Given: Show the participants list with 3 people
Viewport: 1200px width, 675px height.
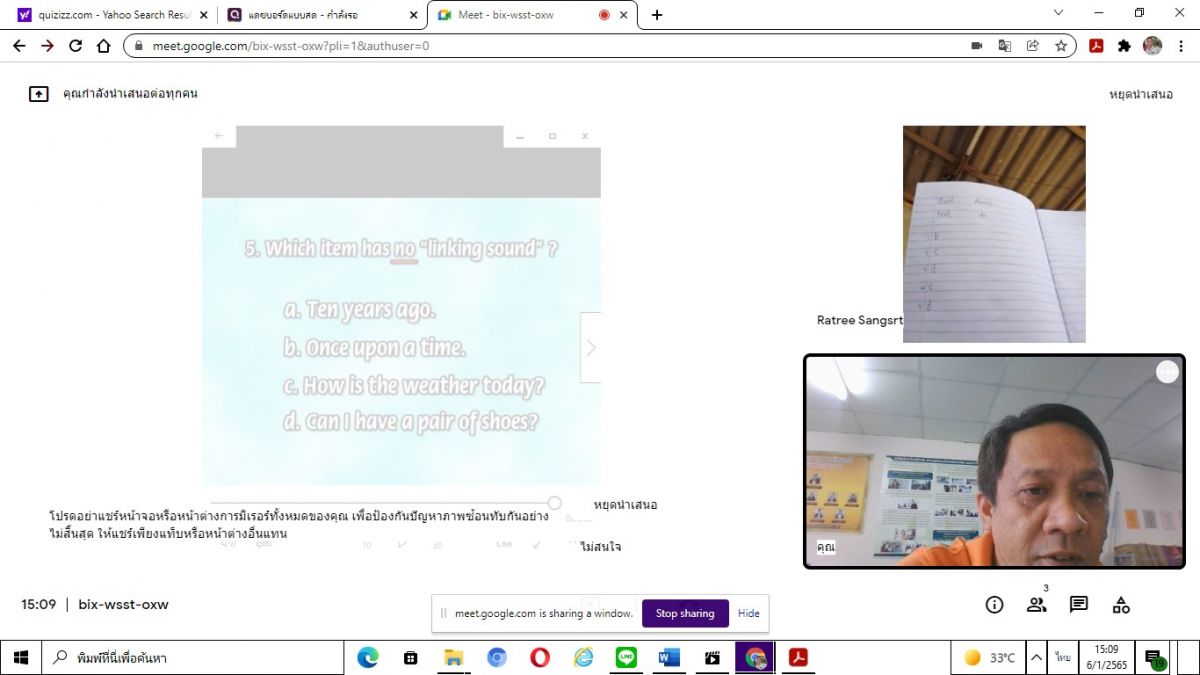Looking at the screenshot, I should tap(1036, 605).
